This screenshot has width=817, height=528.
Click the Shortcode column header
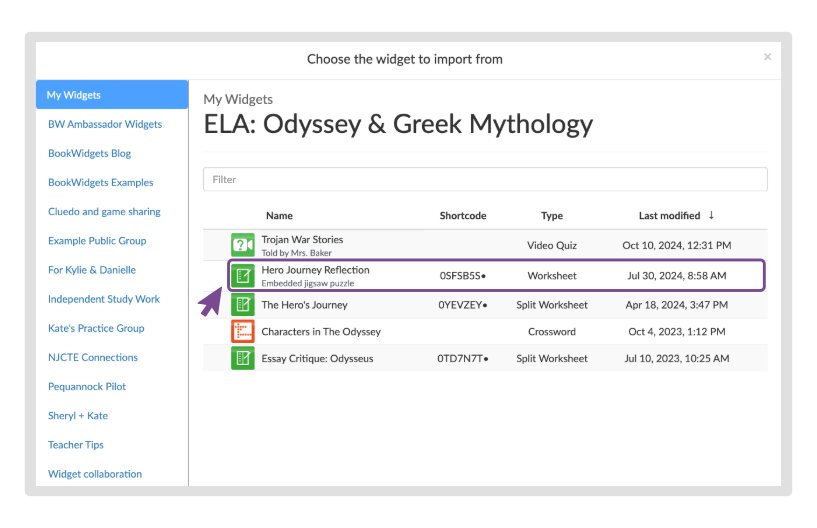pos(462,216)
